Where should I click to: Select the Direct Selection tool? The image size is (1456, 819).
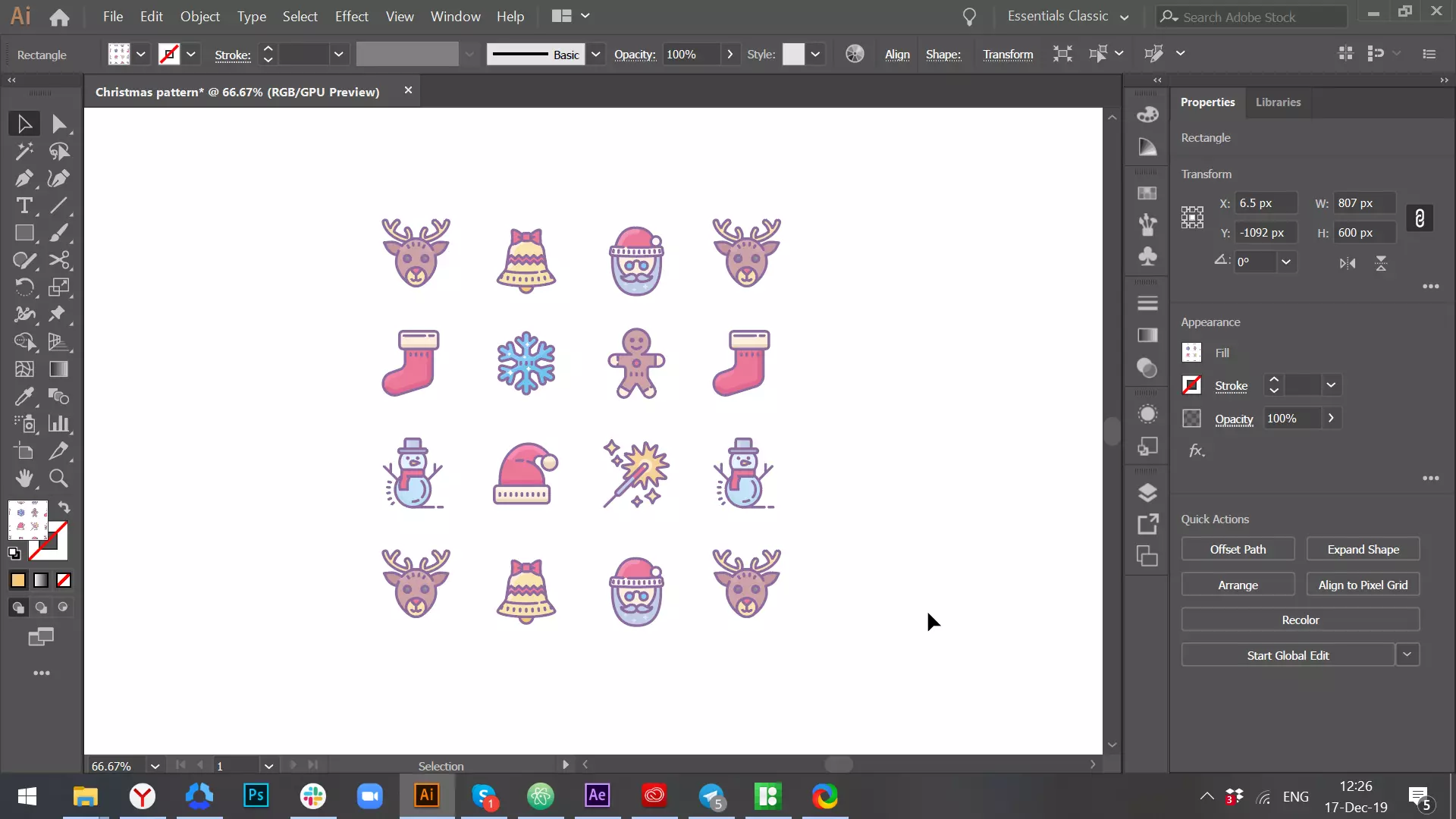point(58,124)
